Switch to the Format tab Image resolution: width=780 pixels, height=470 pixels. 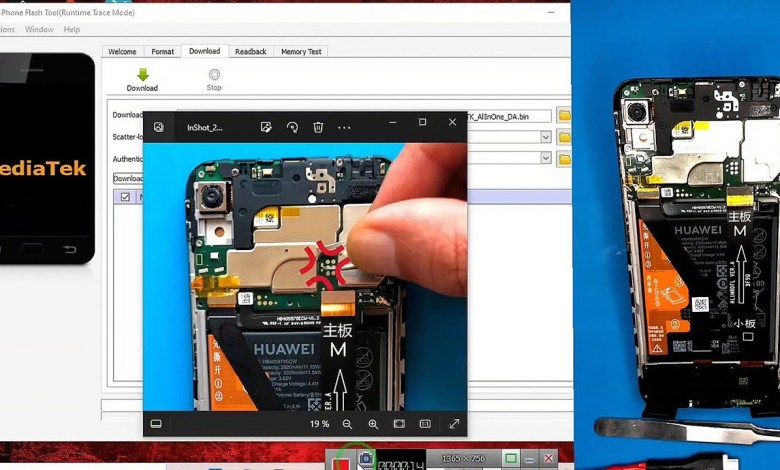pos(163,52)
